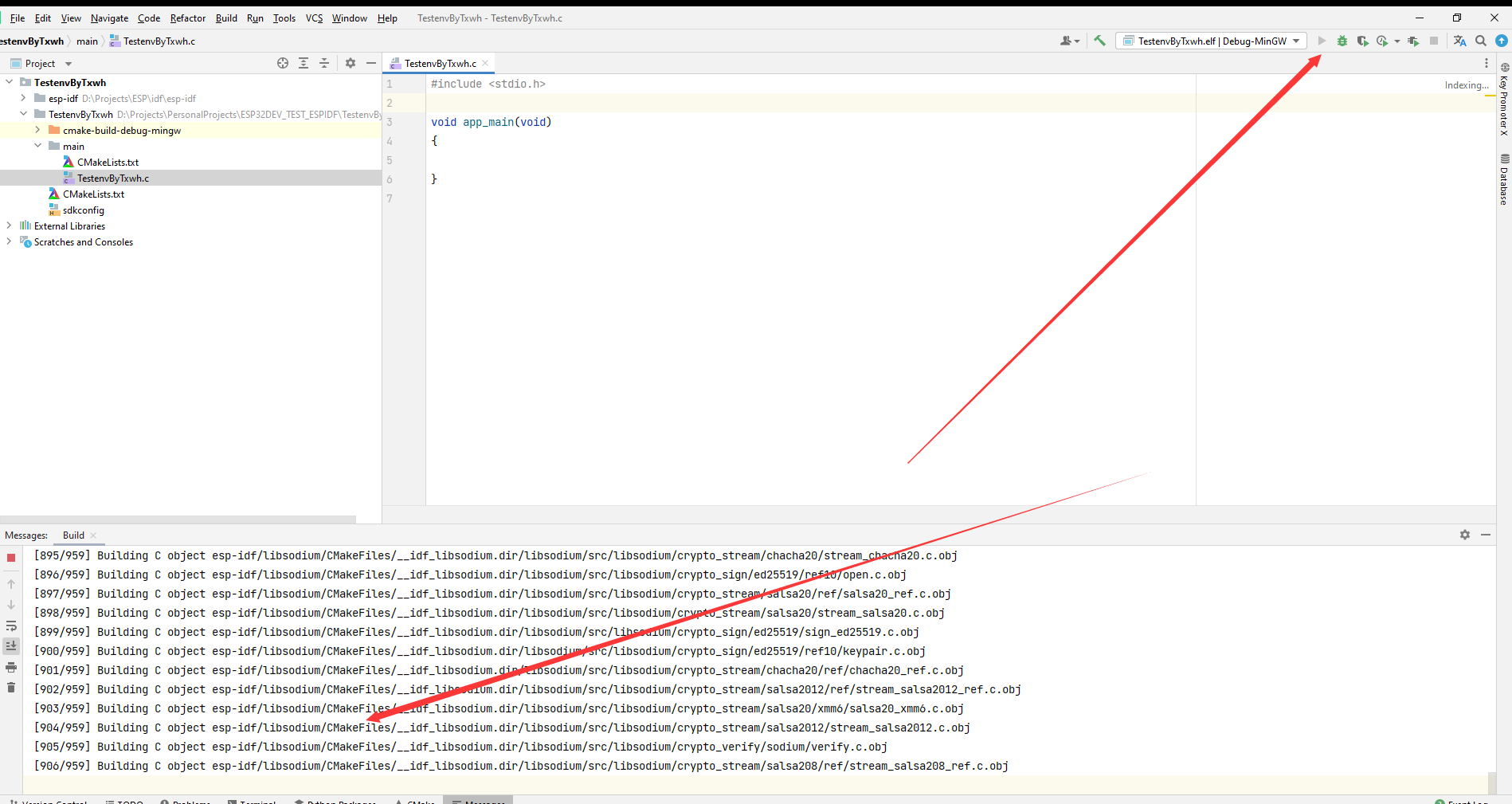Collapse the root TestenvByTxwh project node

[x=9, y=82]
